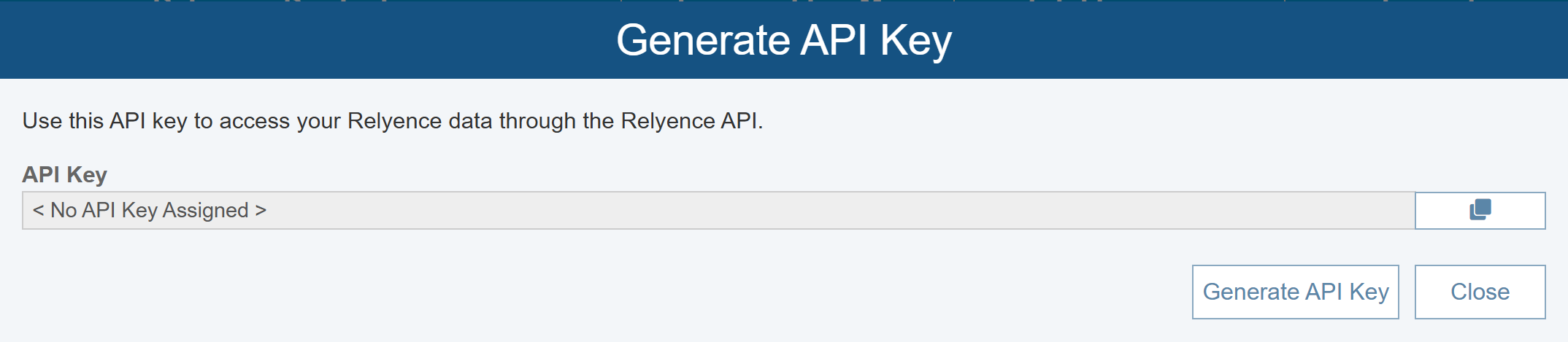Click the copy API key icon
The image size is (1568, 342).
tap(1480, 210)
